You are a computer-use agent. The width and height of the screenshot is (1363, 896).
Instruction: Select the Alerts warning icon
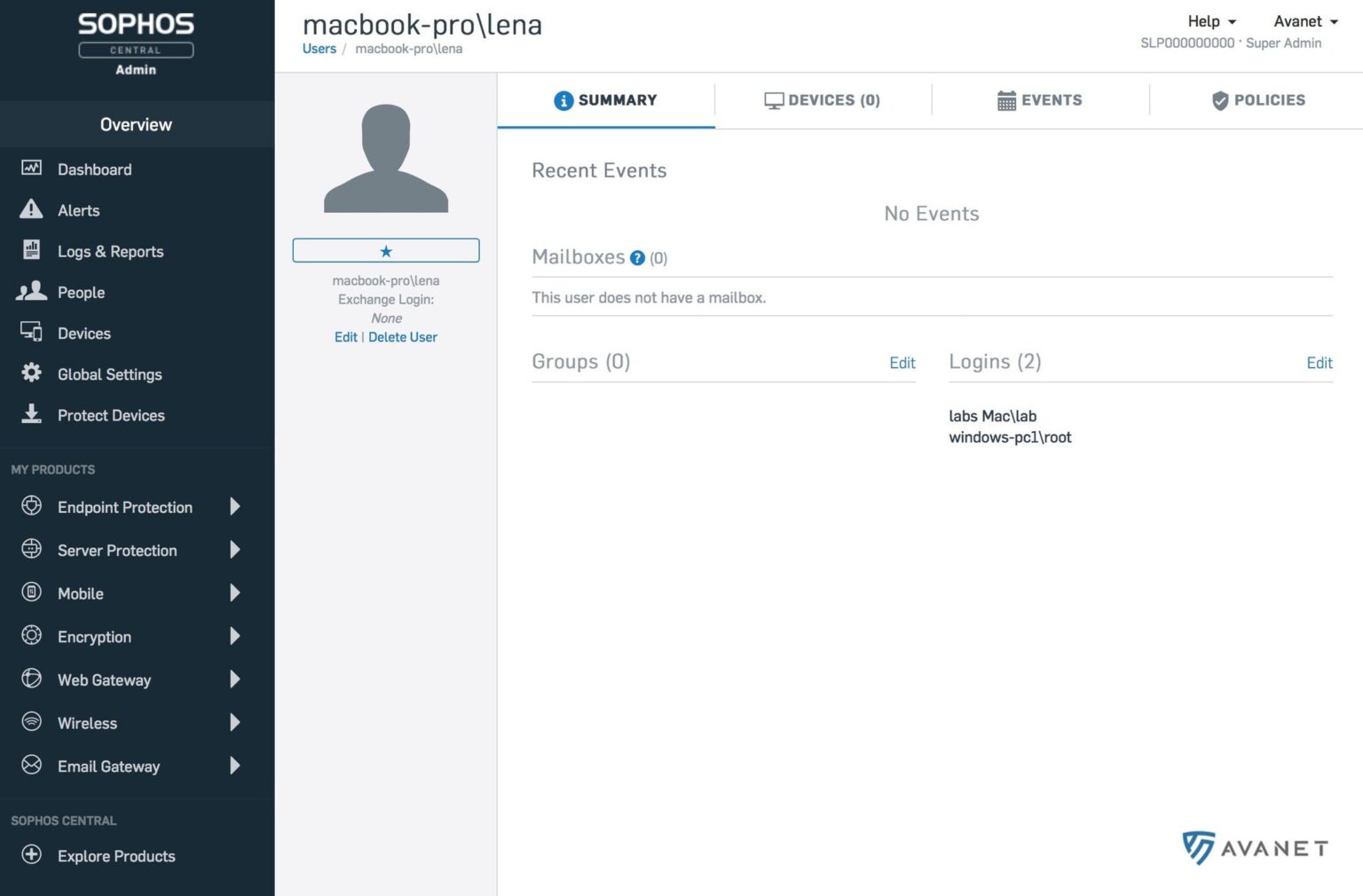pyautogui.click(x=31, y=210)
